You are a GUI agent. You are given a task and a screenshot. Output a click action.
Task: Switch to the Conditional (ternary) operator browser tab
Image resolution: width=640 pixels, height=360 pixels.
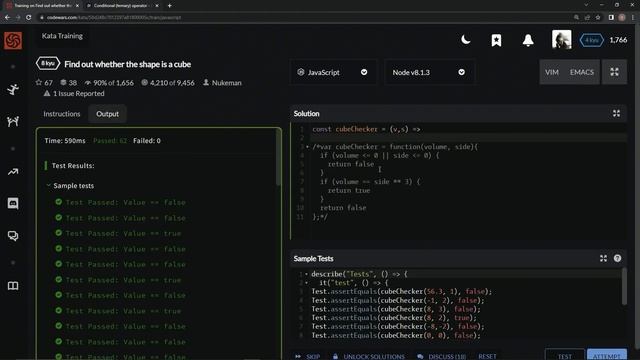pyautogui.click(x=121, y=6)
